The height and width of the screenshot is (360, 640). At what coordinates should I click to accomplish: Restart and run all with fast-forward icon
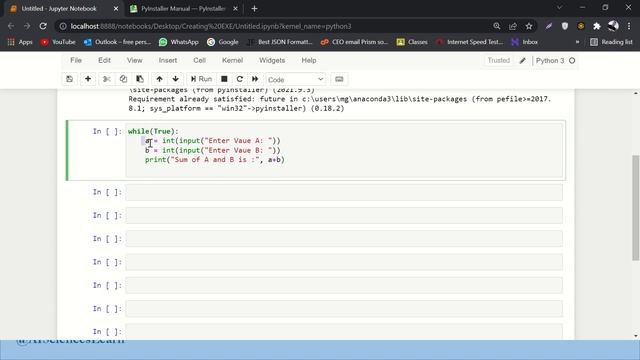pos(255,79)
